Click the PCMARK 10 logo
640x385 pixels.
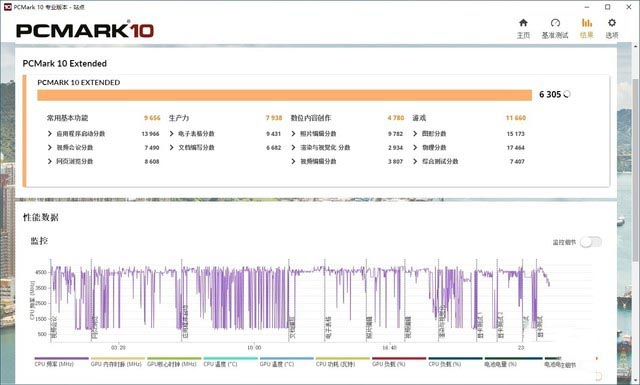click(84, 31)
